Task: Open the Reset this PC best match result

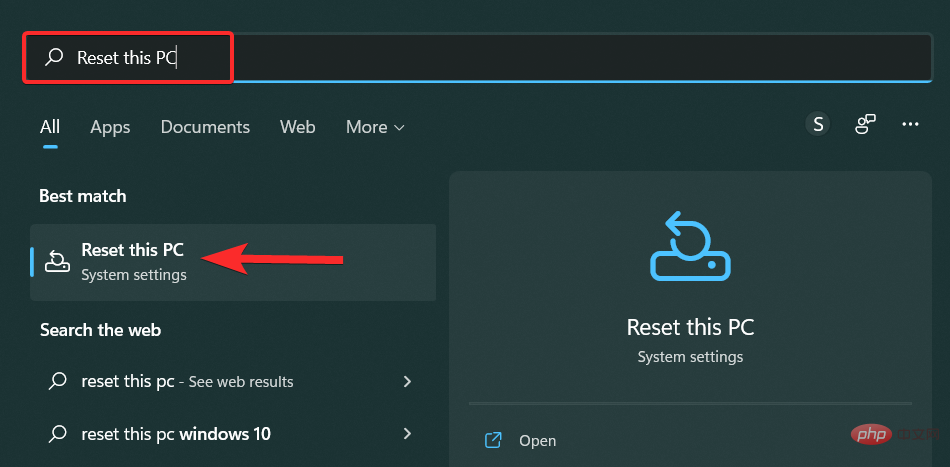Action: (132, 261)
